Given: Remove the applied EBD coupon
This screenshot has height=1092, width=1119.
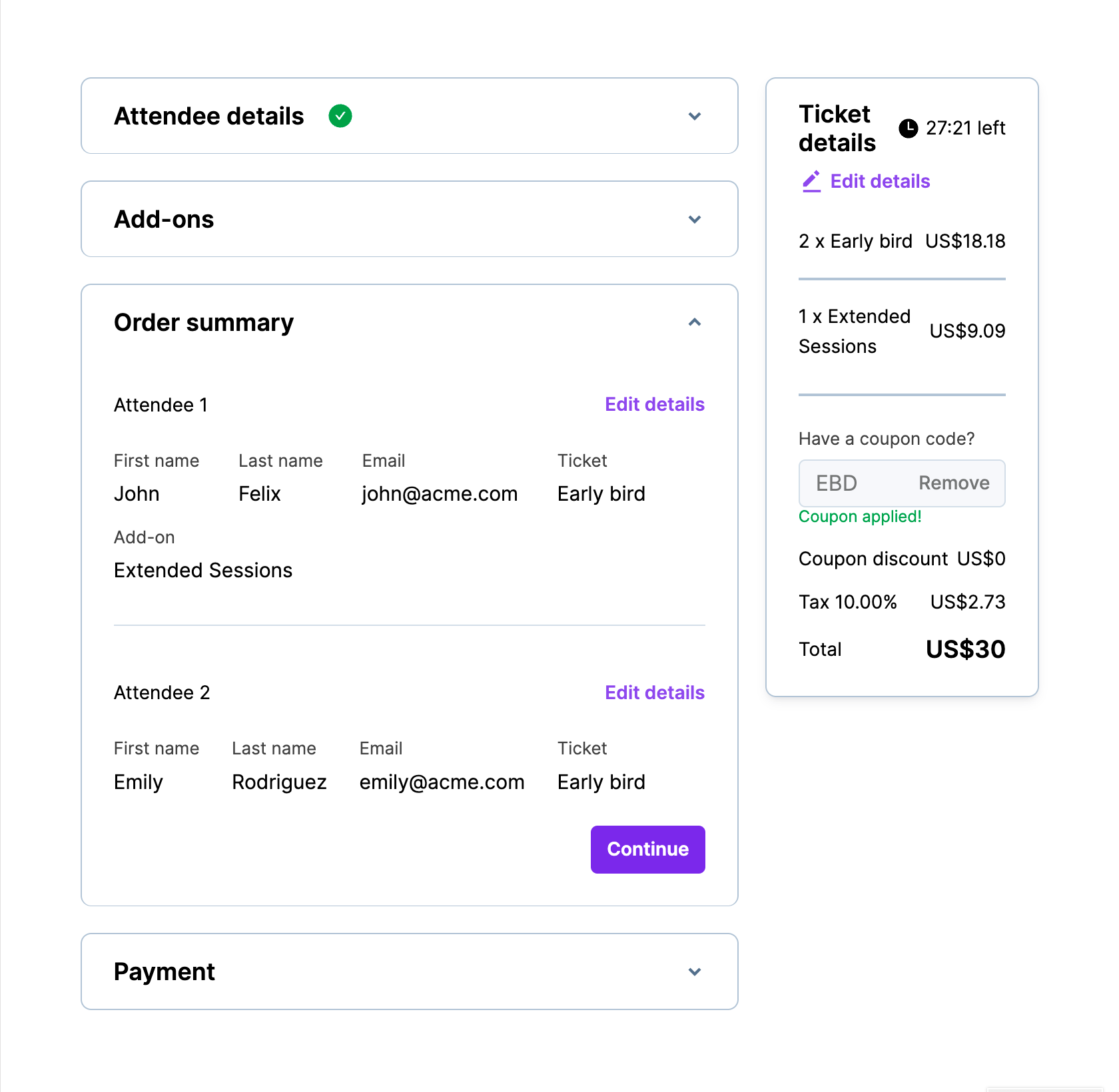Looking at the screenshot, I should tap(954, 483).
